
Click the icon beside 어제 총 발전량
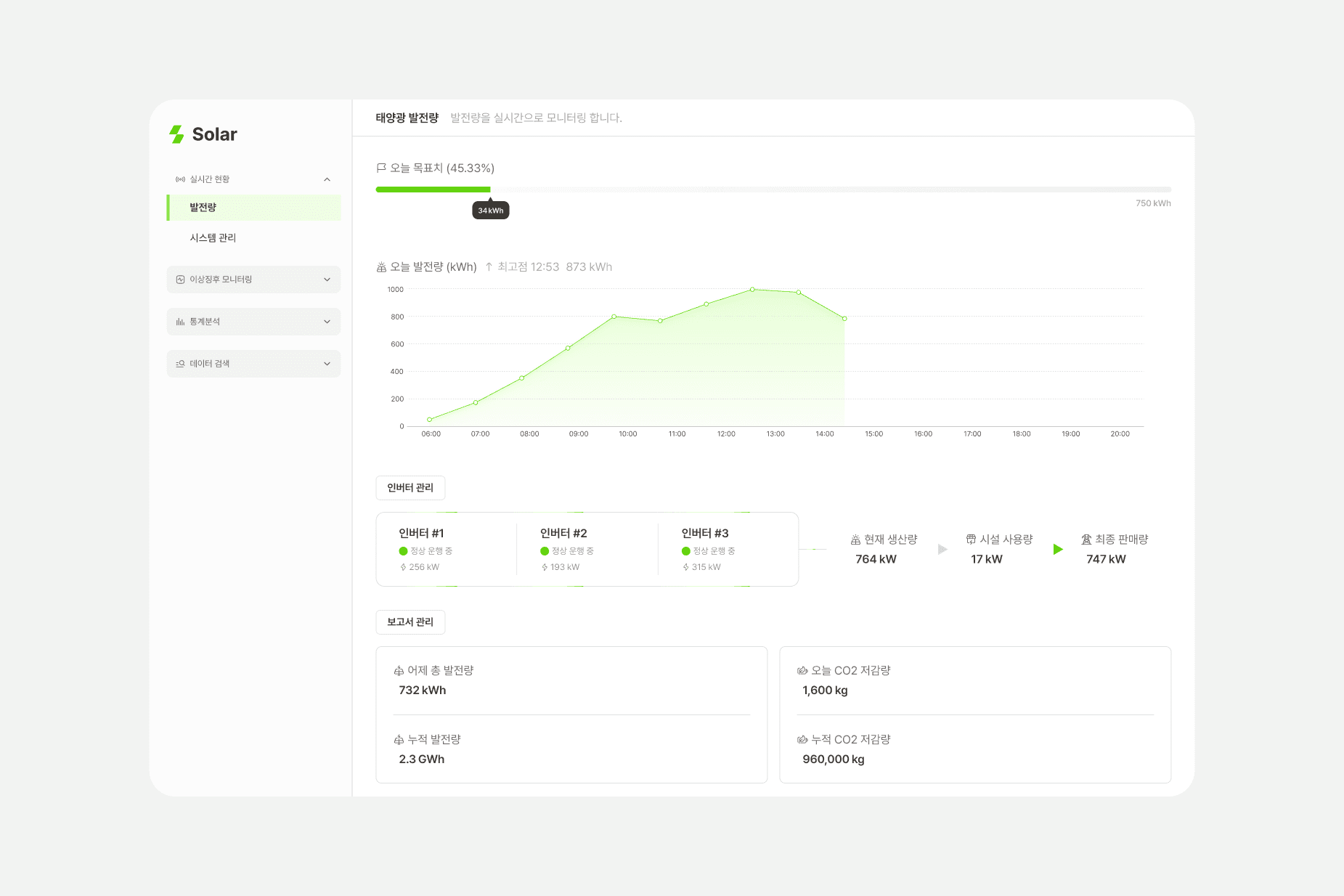[399, 670]
